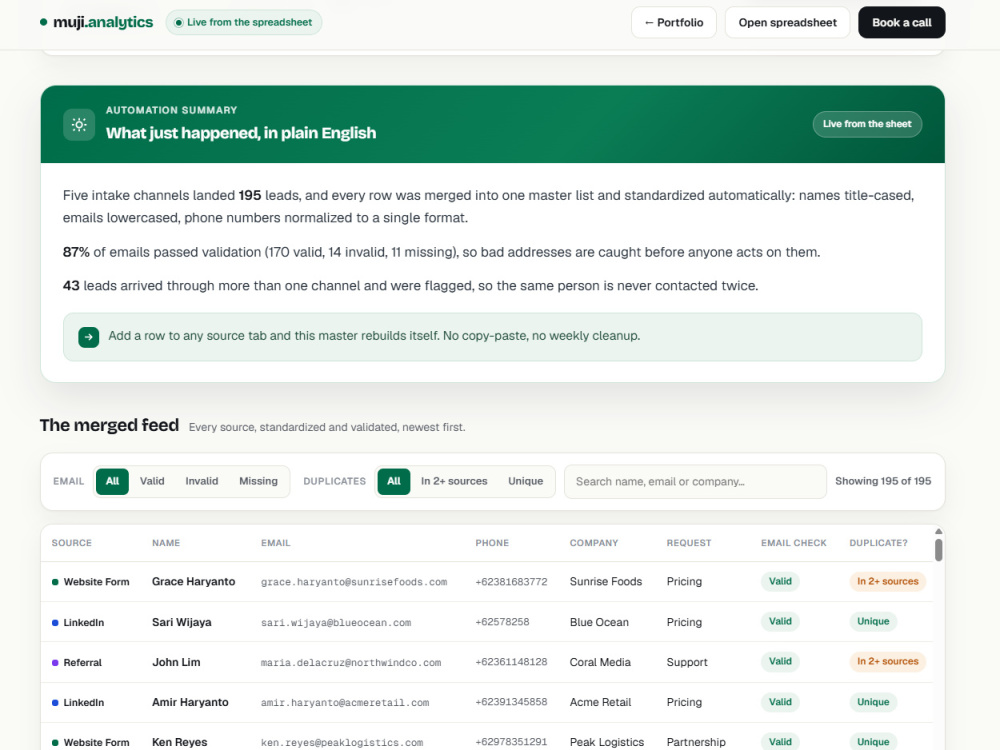This screenshot has width=1000, height=750.
Task: Filter emails by Valid
Action: pos(152,482)
